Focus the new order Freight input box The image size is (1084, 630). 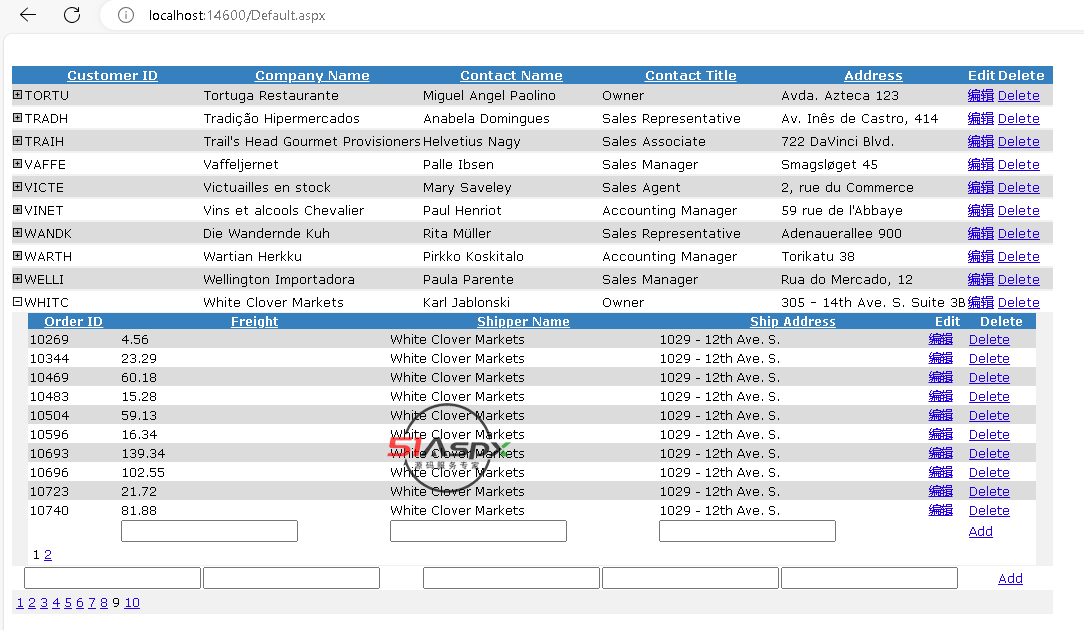pyautogui.click(x=209, y=531)
